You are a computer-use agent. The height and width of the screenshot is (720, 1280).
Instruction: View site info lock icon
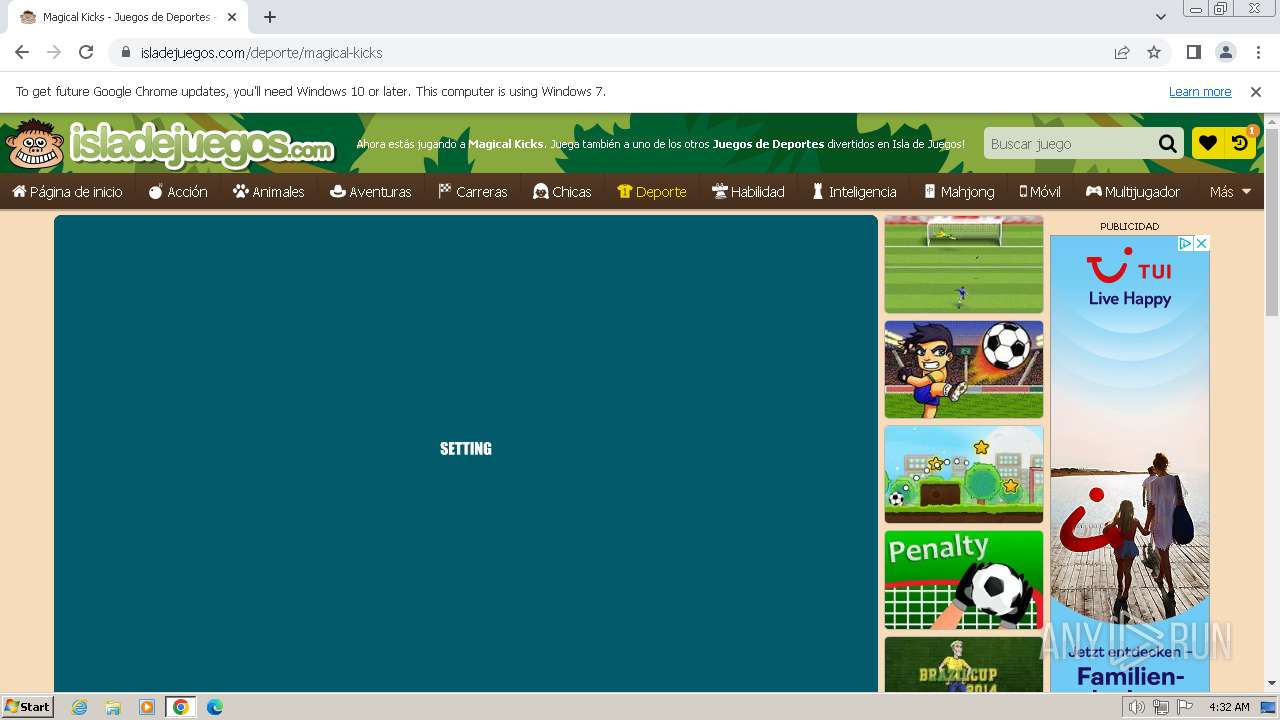(126, 53)
